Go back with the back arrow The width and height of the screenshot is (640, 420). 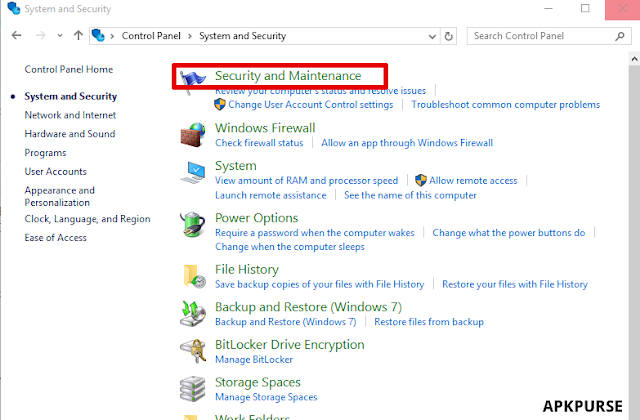click(16, 36)
